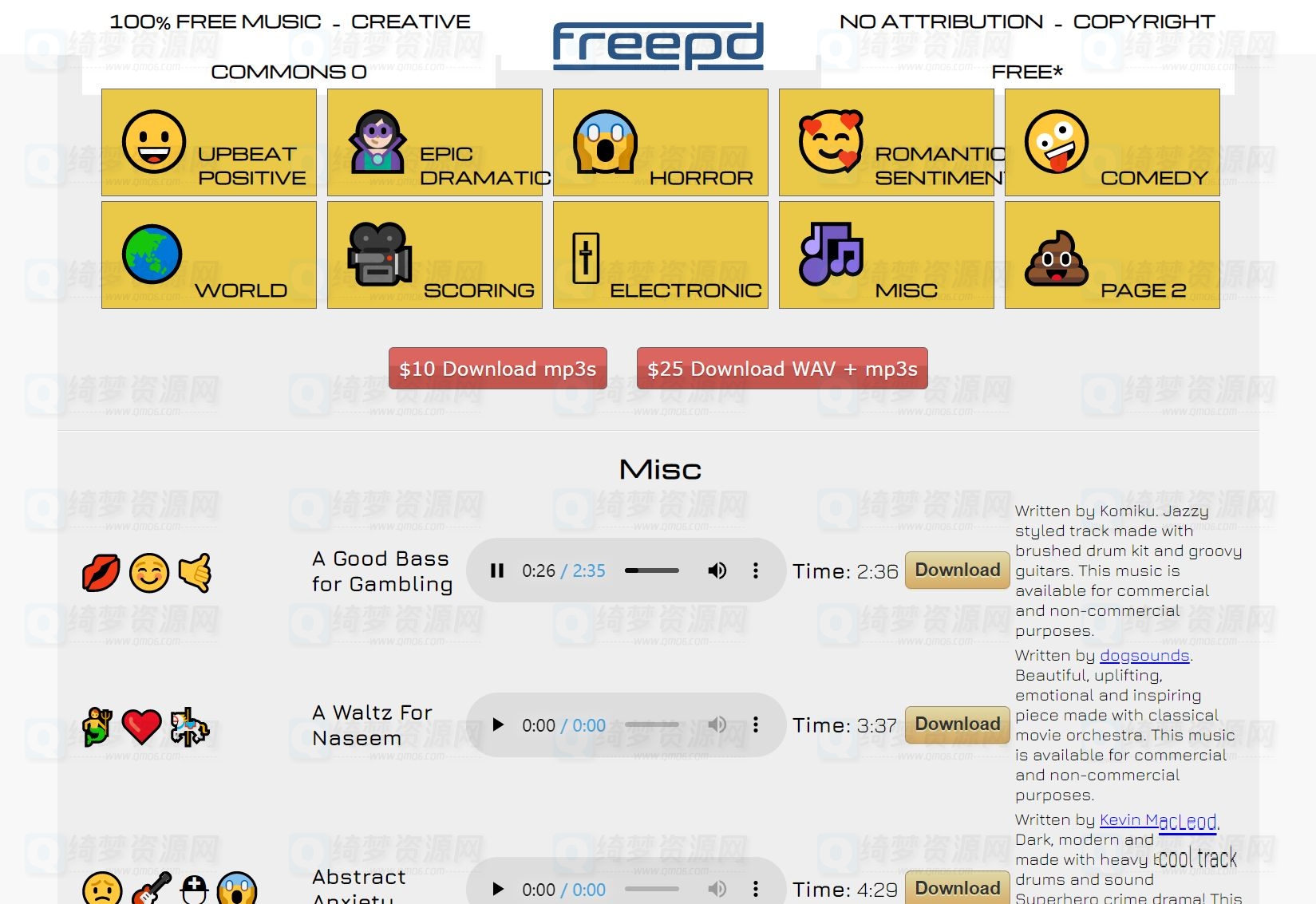The height and width of the screenshot is (904, 1316).
Task: Open the Upbeat Positive category tile
Action: coord(209,142)
